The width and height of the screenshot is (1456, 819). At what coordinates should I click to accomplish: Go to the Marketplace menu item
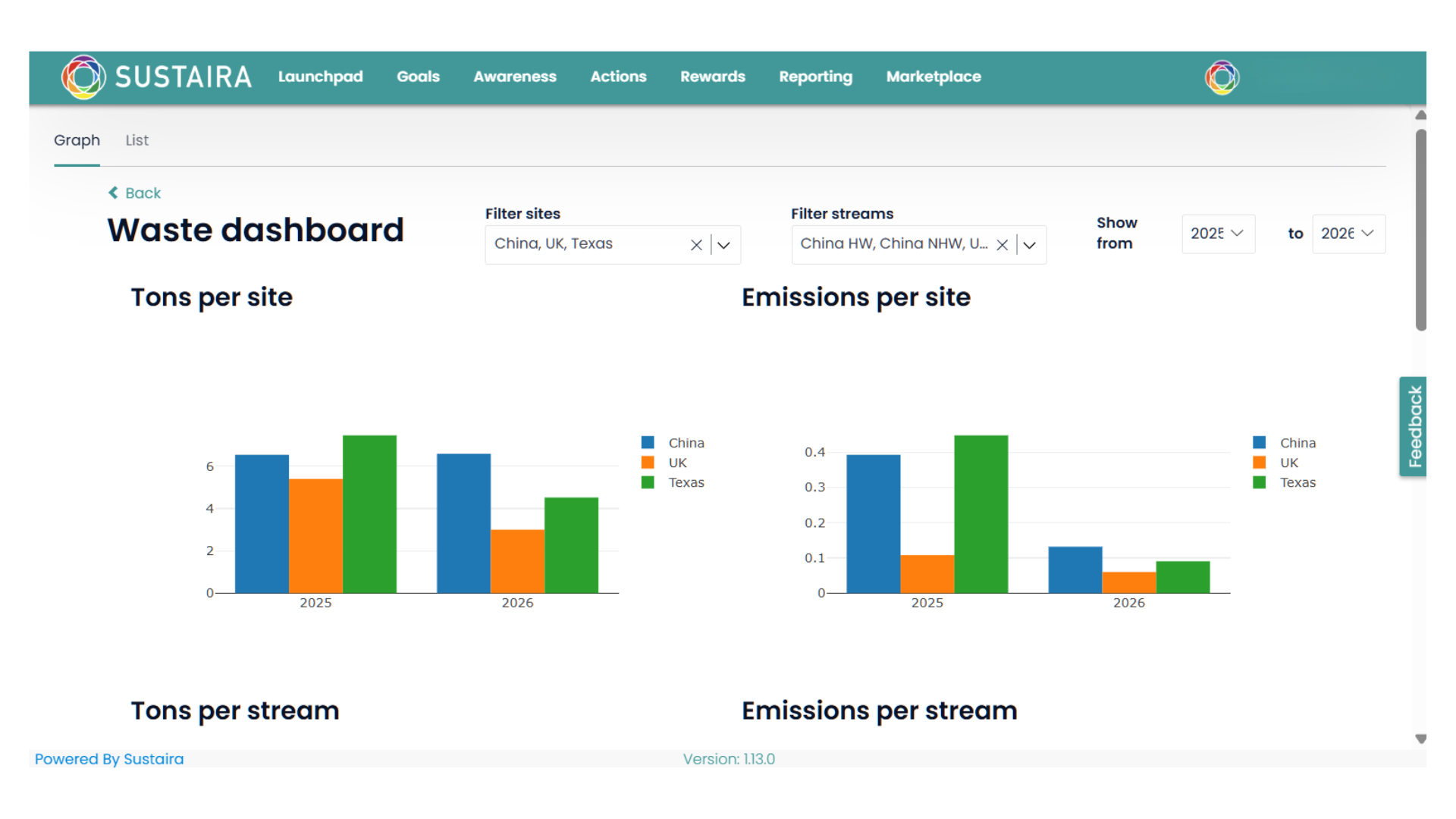pyautogui.click(x=933, y=77)
